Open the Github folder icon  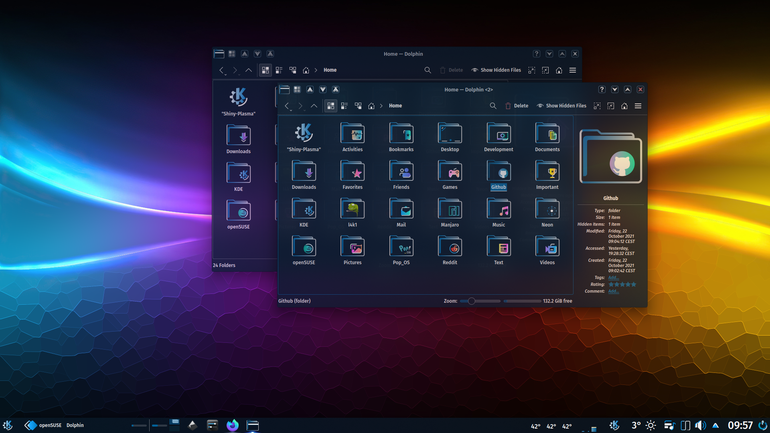coord(498,171)
